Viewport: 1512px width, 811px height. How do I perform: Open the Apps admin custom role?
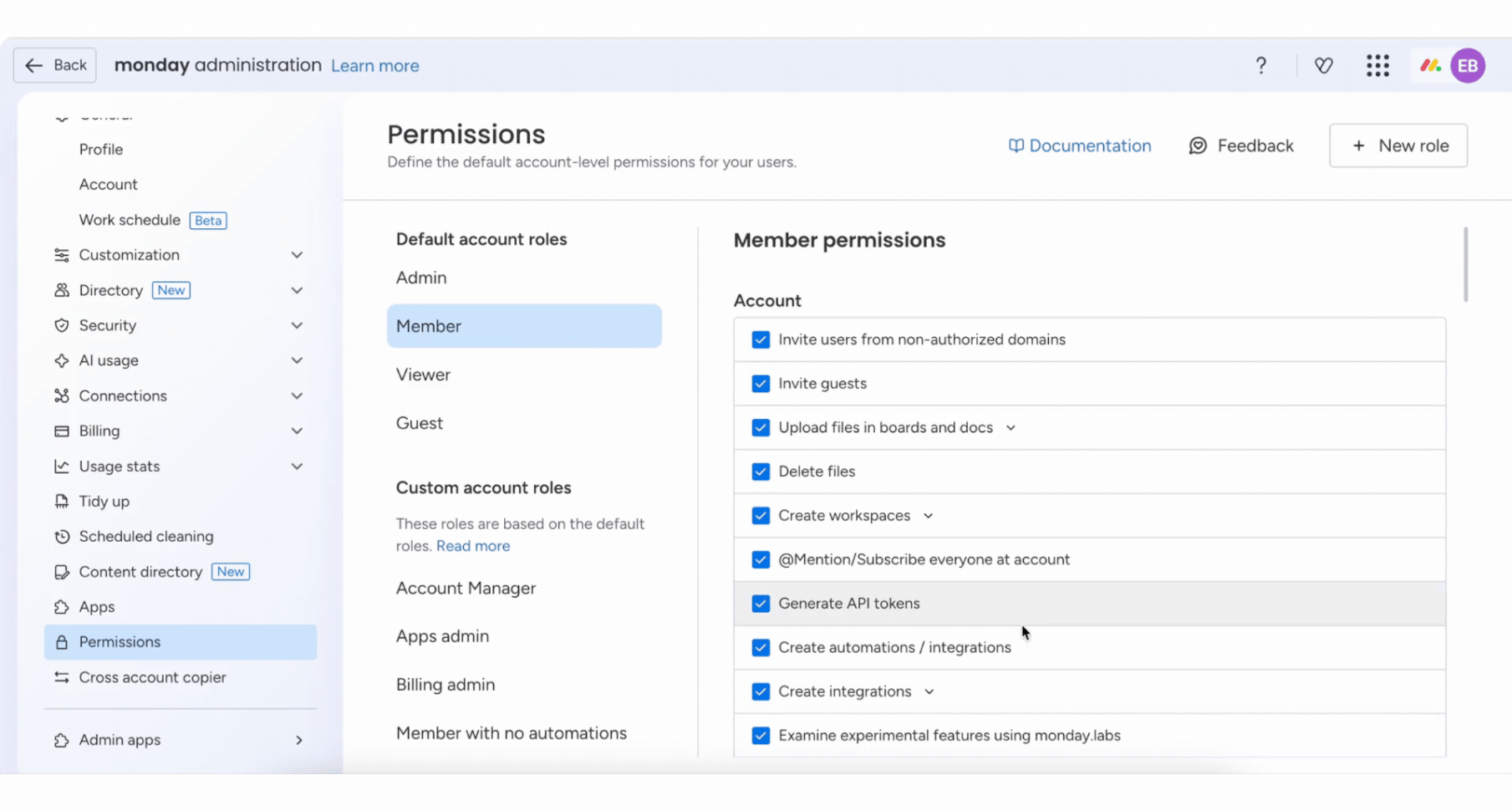click(x=442, y=636)
